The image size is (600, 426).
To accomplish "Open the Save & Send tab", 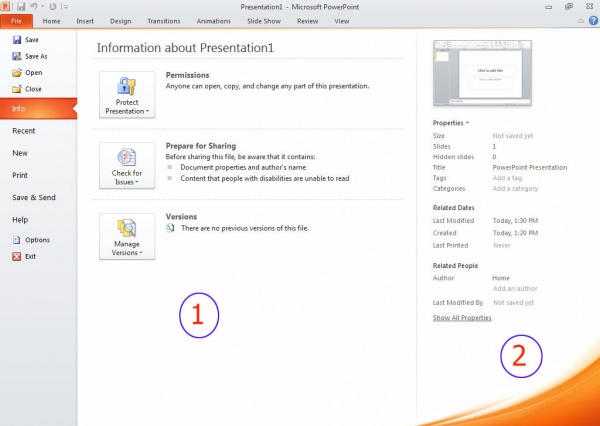I will pos(34,197).
